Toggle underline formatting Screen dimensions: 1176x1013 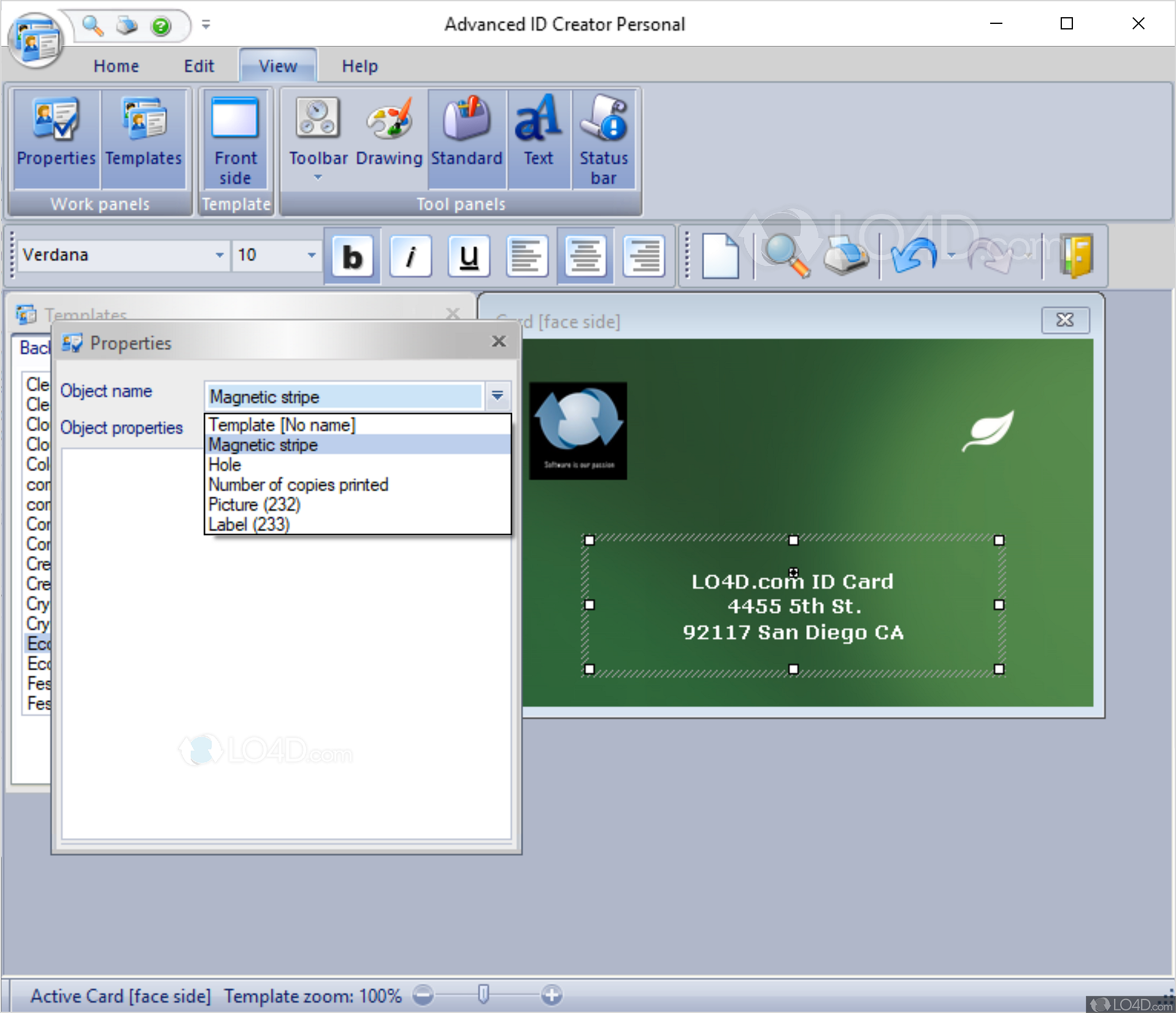click(469, 256)
